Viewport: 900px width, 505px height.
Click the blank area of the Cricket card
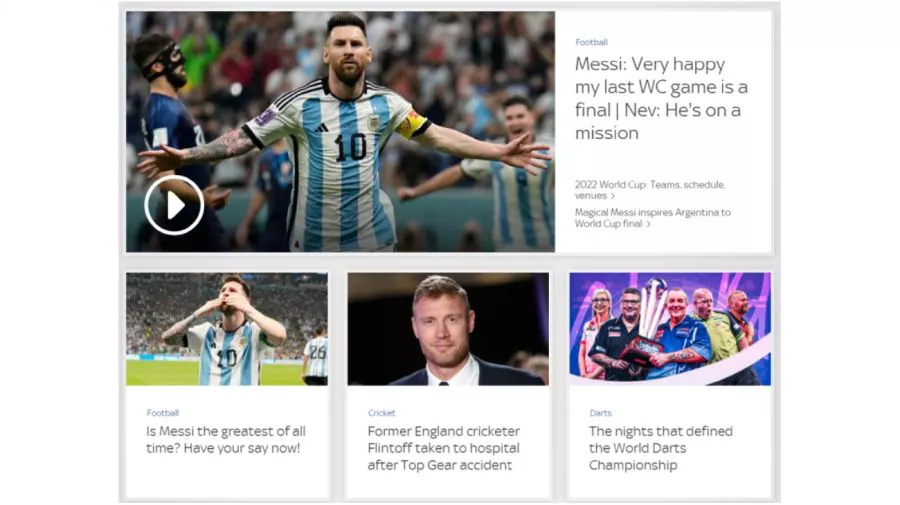[x=448, y=485]
